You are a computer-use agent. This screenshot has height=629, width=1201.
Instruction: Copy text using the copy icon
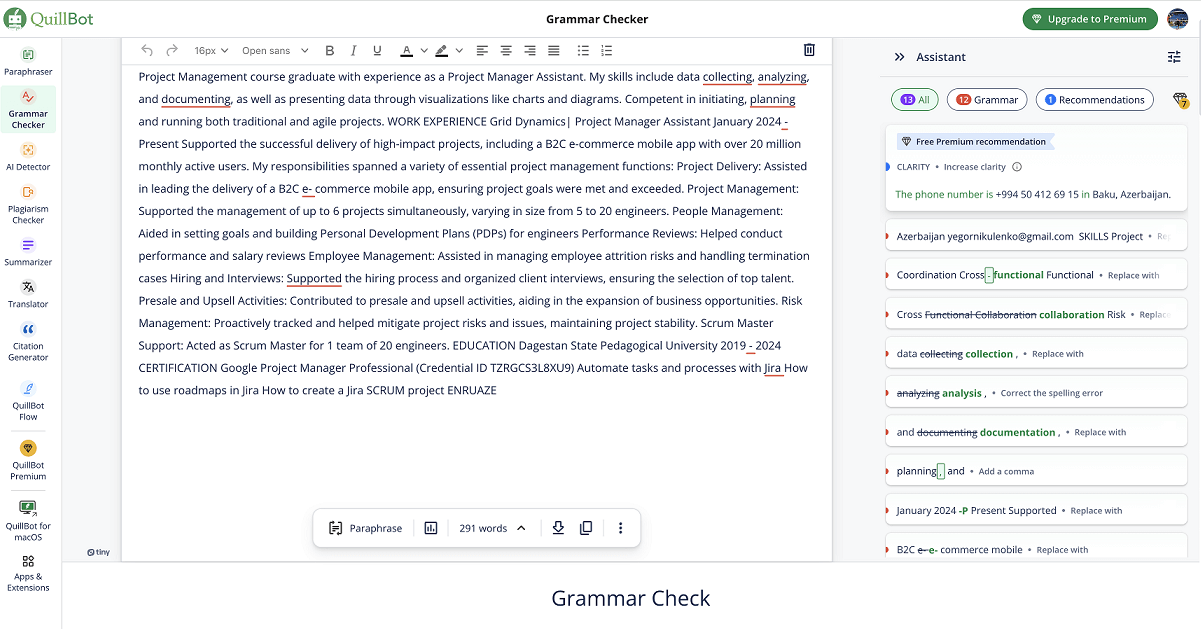coord(586,528)
